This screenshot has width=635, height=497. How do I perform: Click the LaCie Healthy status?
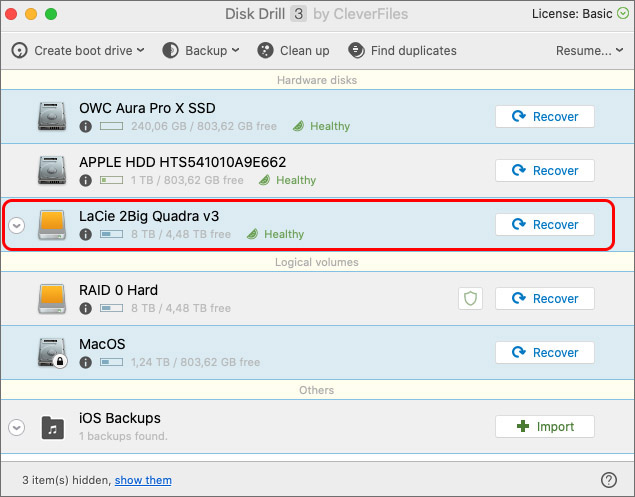(x=275, y=234)
